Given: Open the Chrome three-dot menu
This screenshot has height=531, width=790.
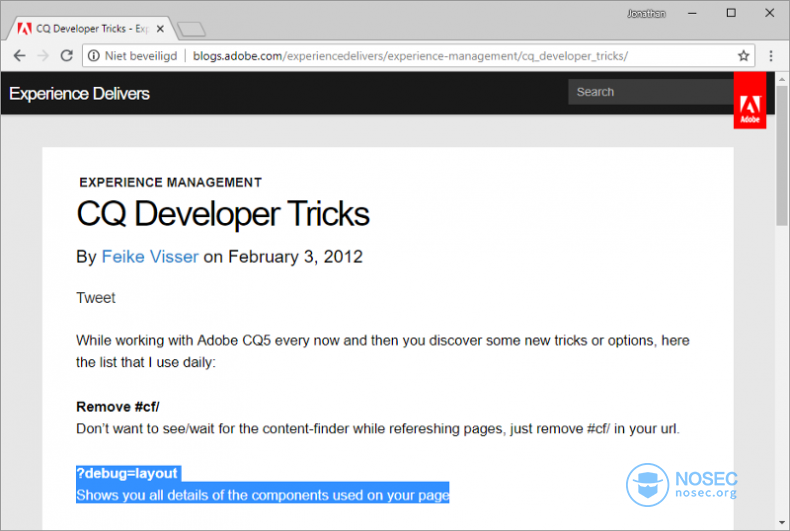Looking at the screenshot, I should click(x=771, y=56).
